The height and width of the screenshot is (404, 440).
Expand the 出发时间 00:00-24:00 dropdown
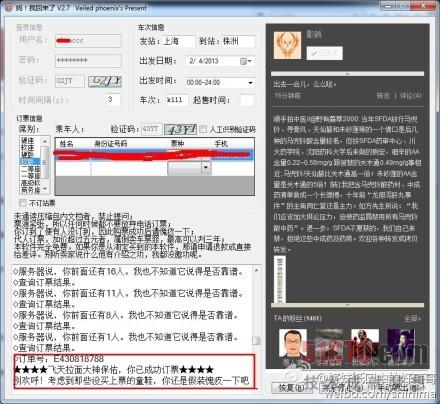coord(250,83)
